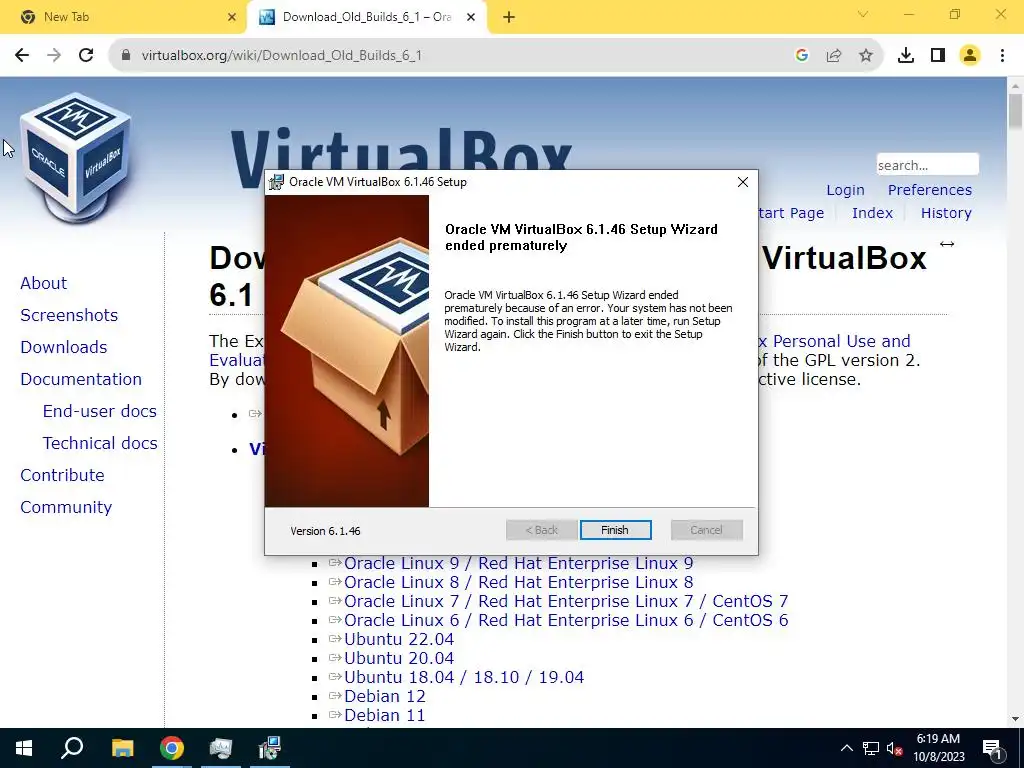Open a new browser tab with plus
1024x768 pixels.
click(509, 18)
